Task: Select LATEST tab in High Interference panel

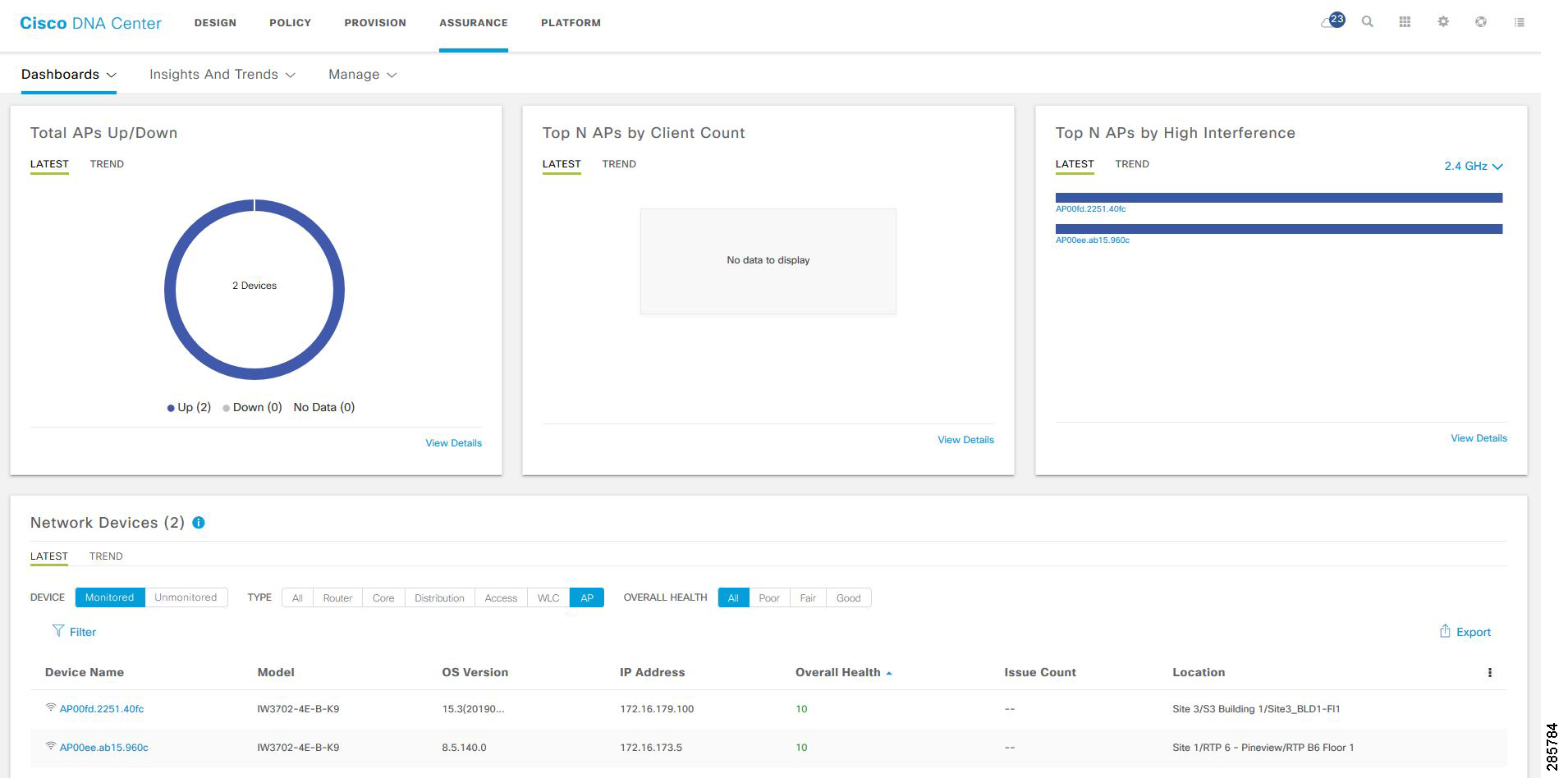Action: [x=1075, y=164]
